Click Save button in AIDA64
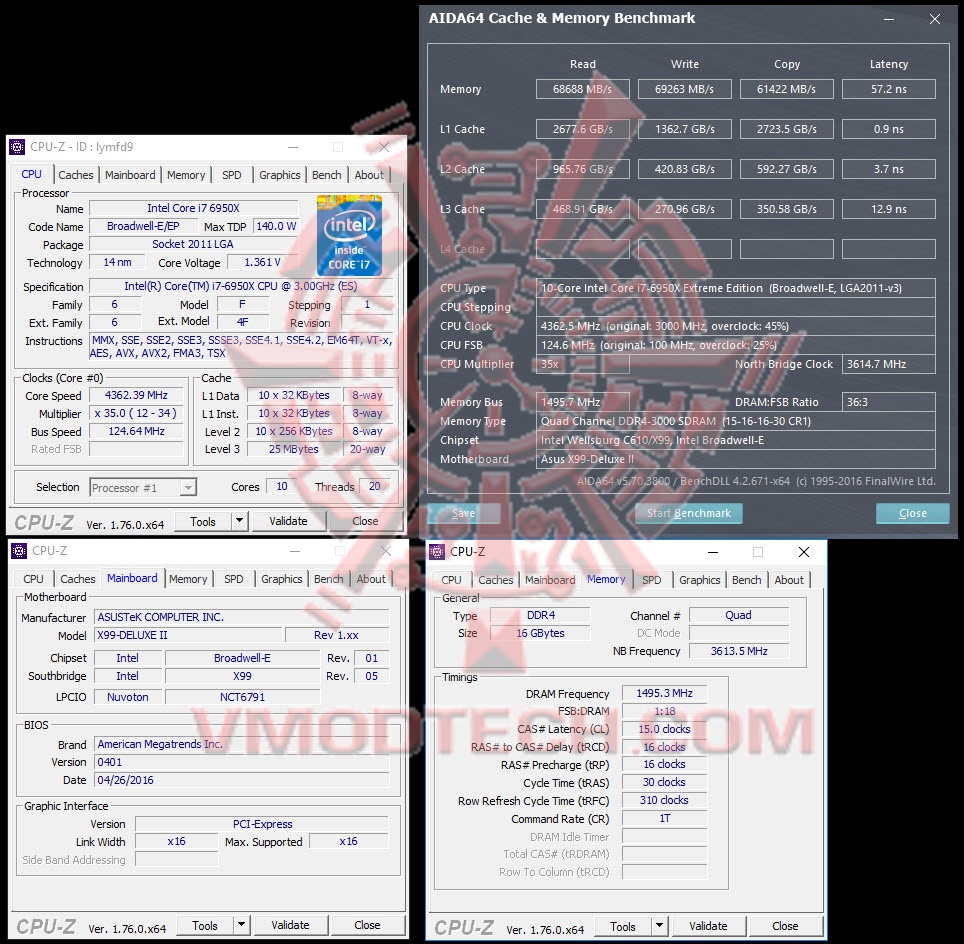Screen dimensions: 964x944 [x=464, y=514]
